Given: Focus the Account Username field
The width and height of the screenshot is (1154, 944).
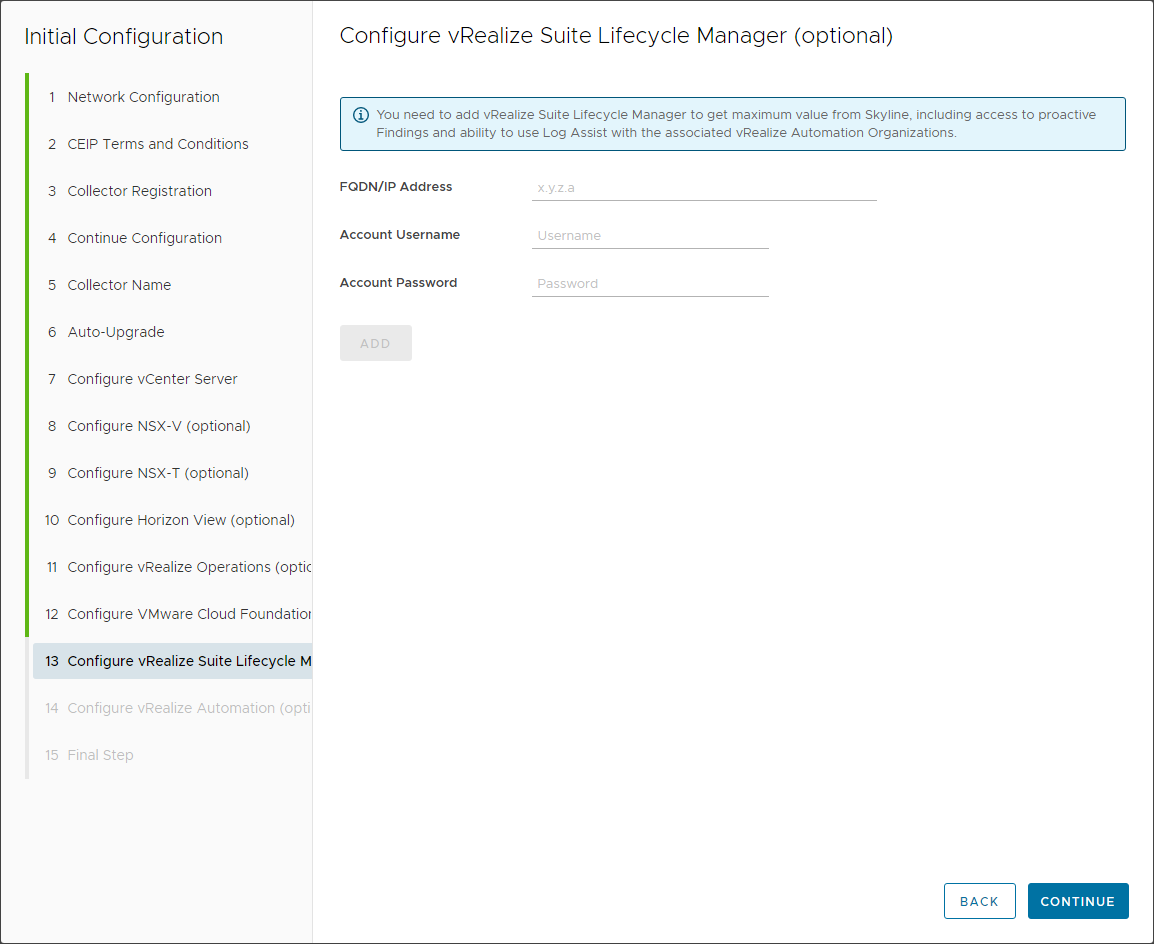Looking at the screenshot, I should pos(650,235).
